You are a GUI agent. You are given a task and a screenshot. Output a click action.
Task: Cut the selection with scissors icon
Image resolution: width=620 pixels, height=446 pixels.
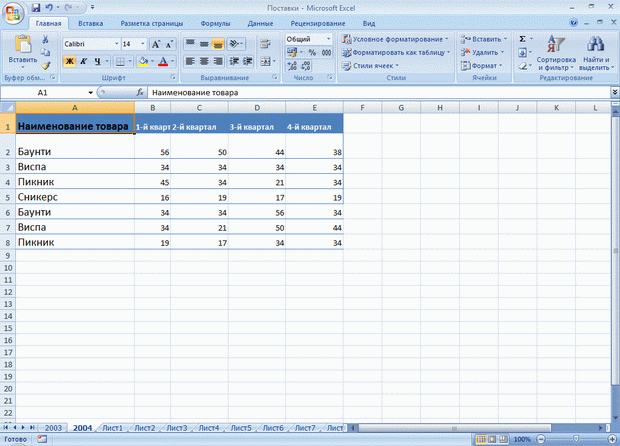click(x=45, y=39)
